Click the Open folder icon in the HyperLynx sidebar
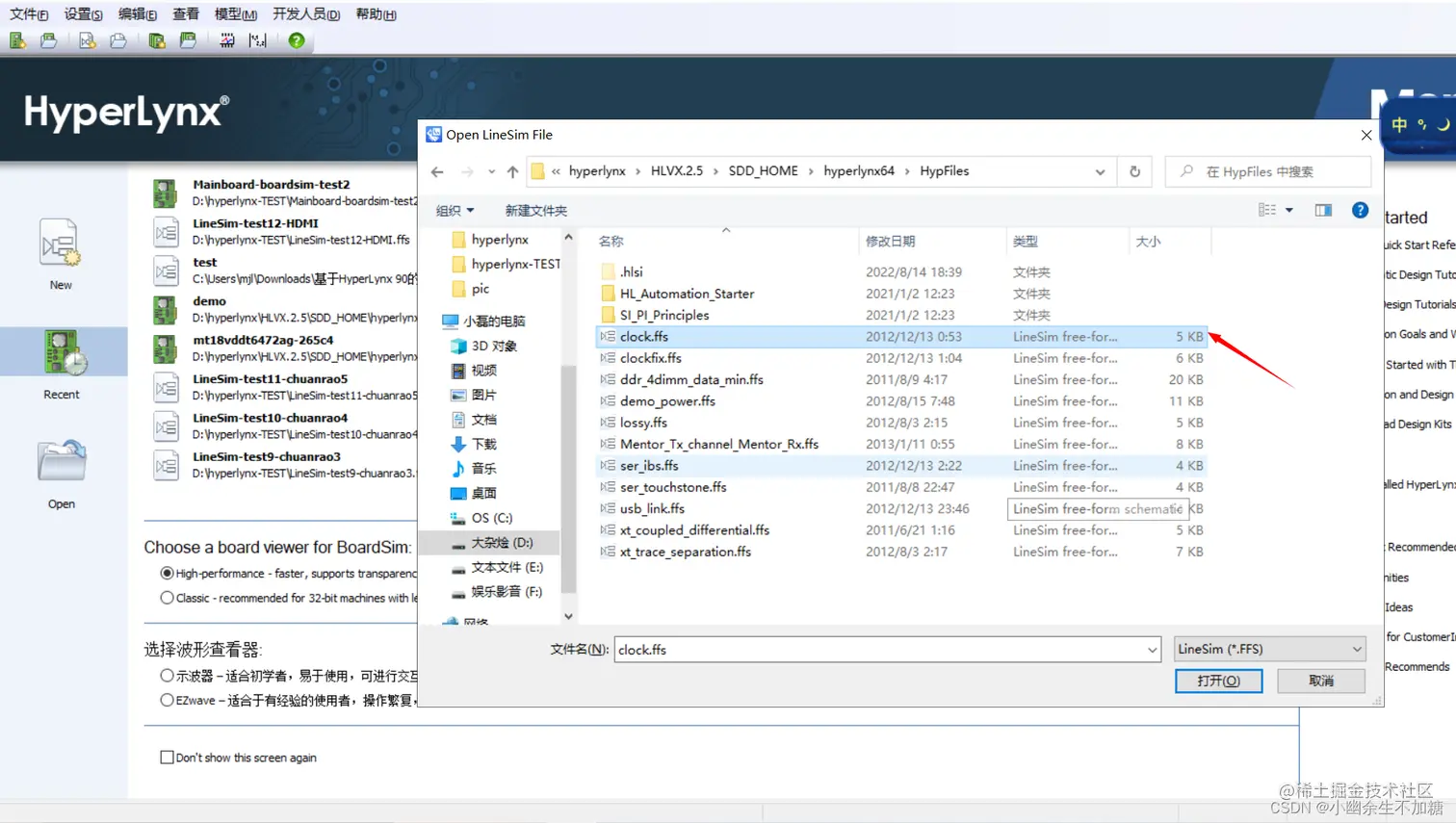The height and width of the screenshot is (823, 1456). tap(62, 461)
